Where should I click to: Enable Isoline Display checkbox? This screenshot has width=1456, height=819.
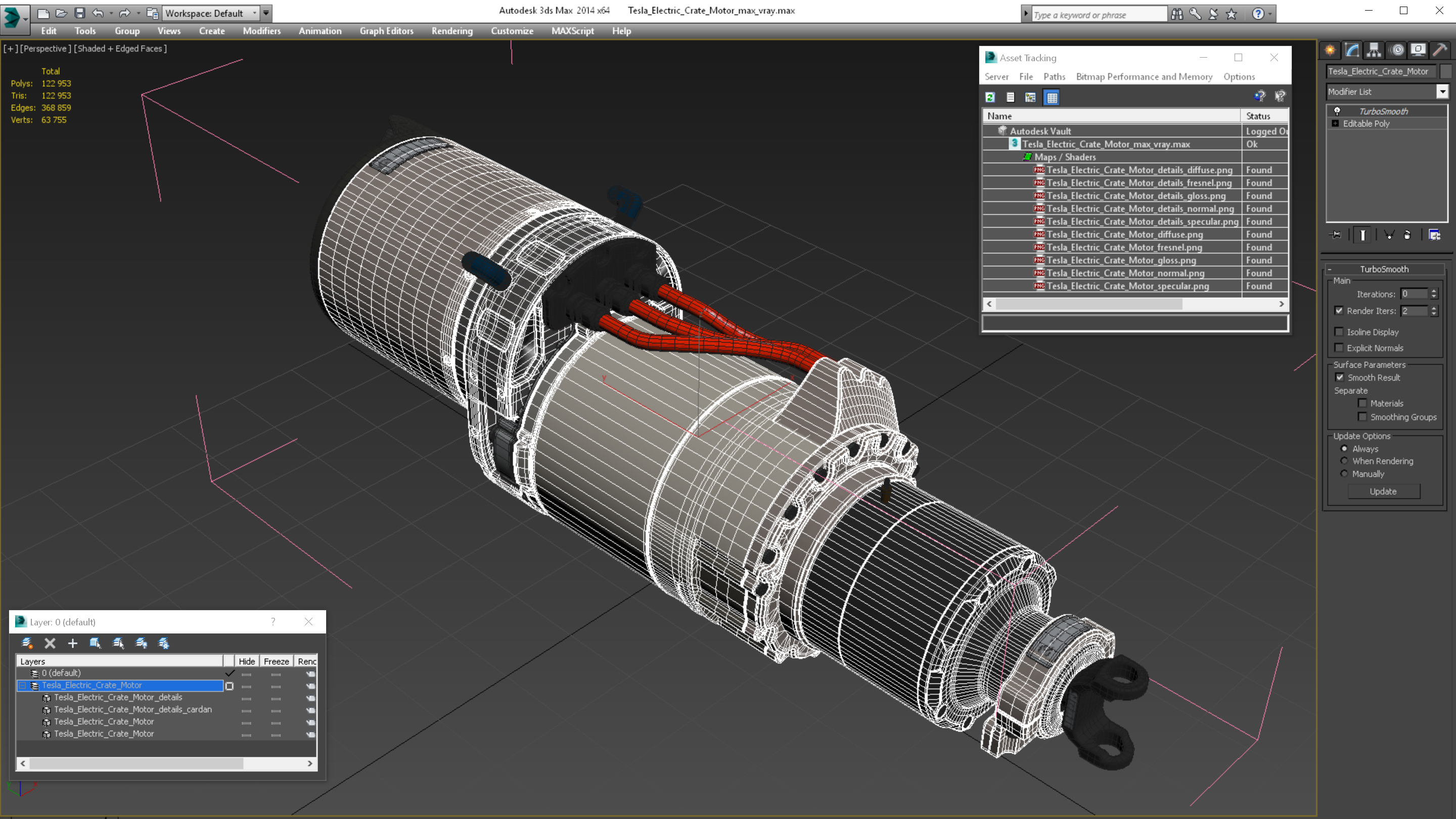pos(1339,332)
